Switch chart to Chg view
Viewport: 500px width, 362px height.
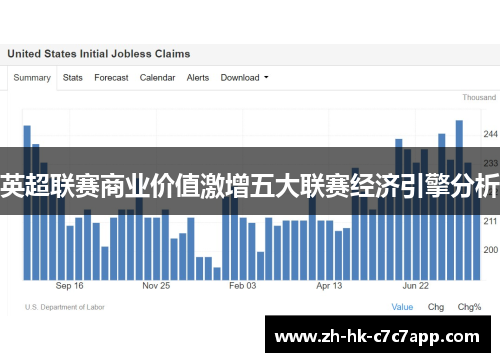(436, 307)
